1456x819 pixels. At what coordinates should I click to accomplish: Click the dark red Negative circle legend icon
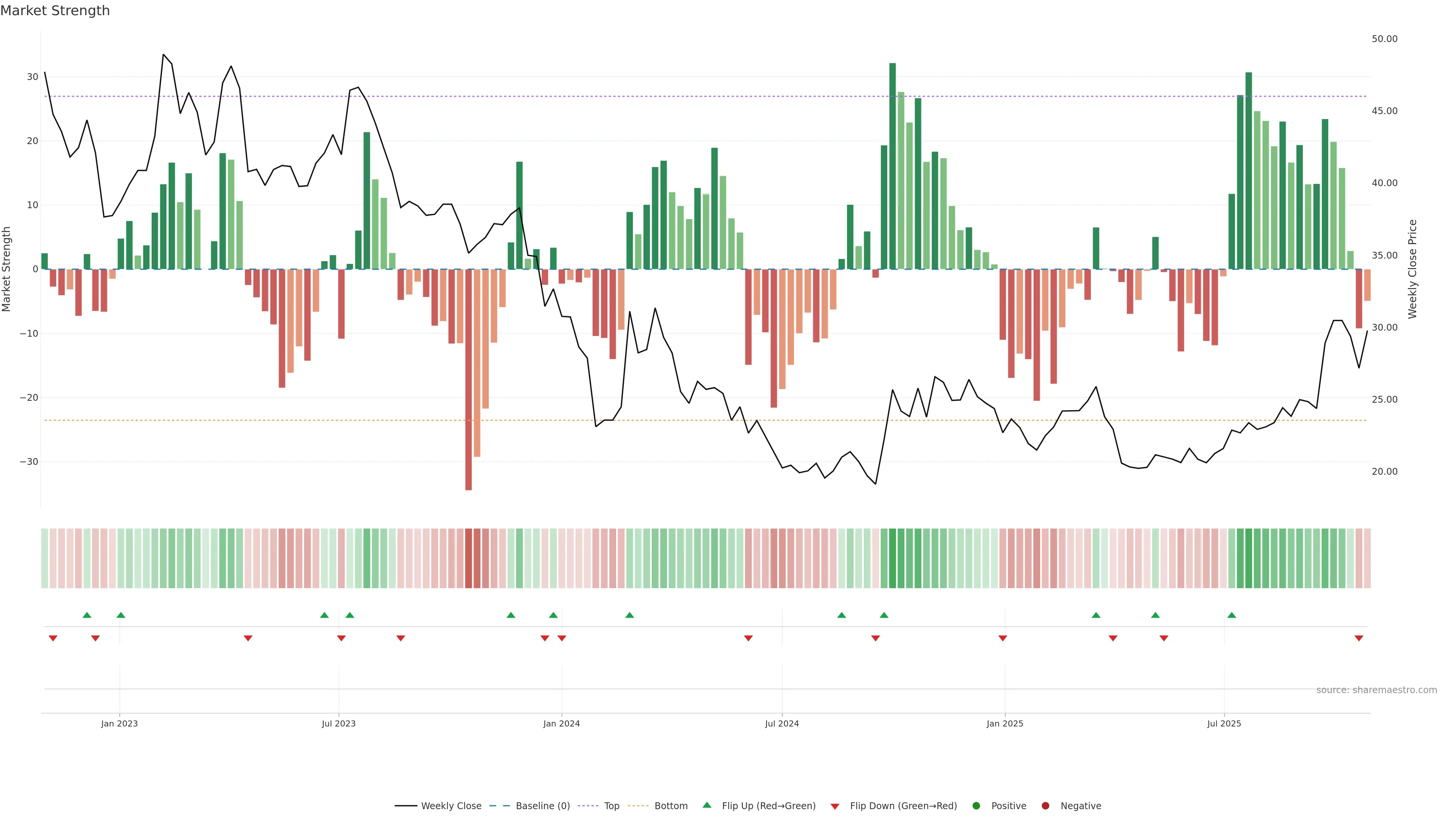click(1045, 805)
